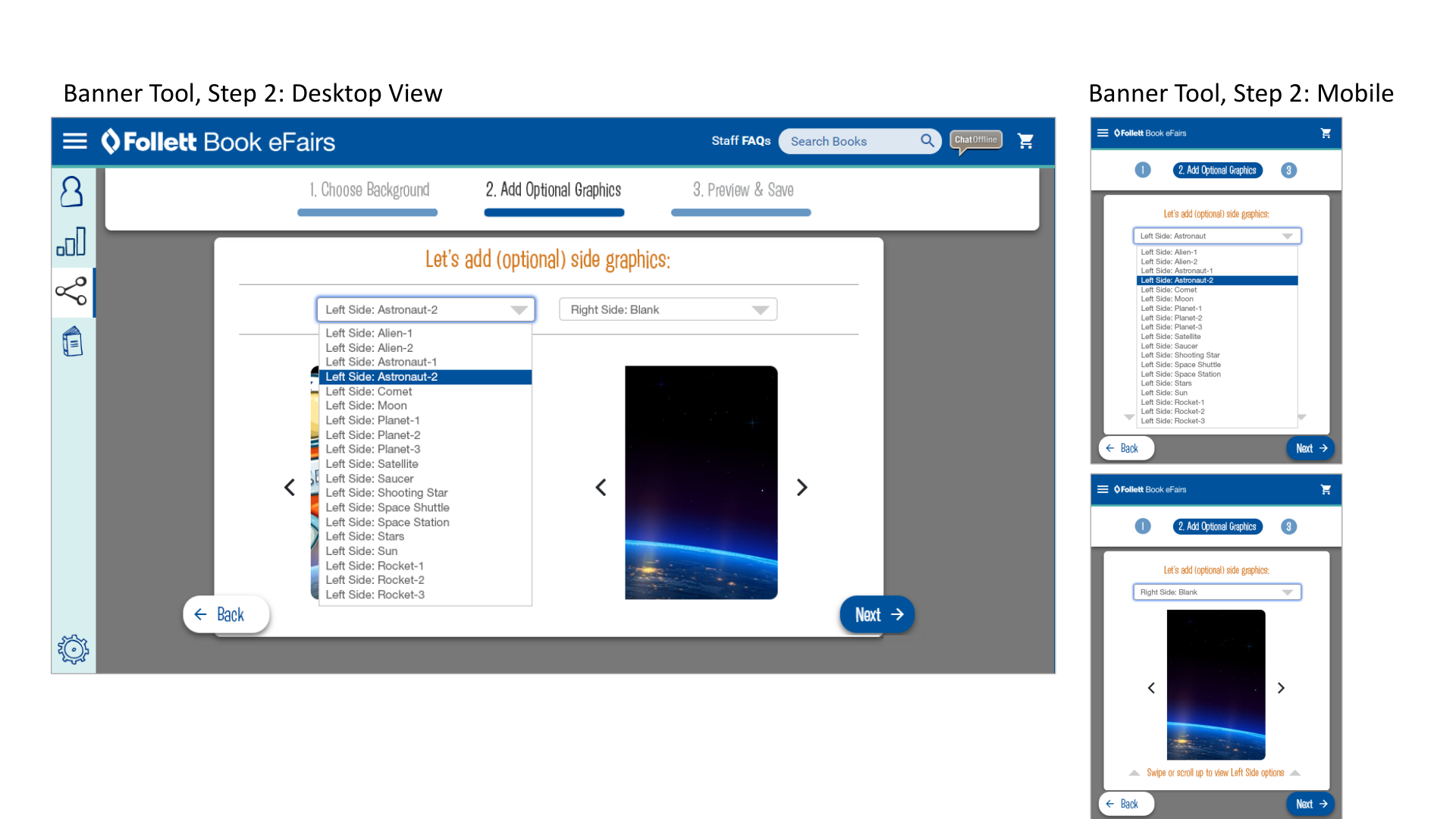Choose Left Side: Satellite in desktop list
1456x819 pixels.
425,464
